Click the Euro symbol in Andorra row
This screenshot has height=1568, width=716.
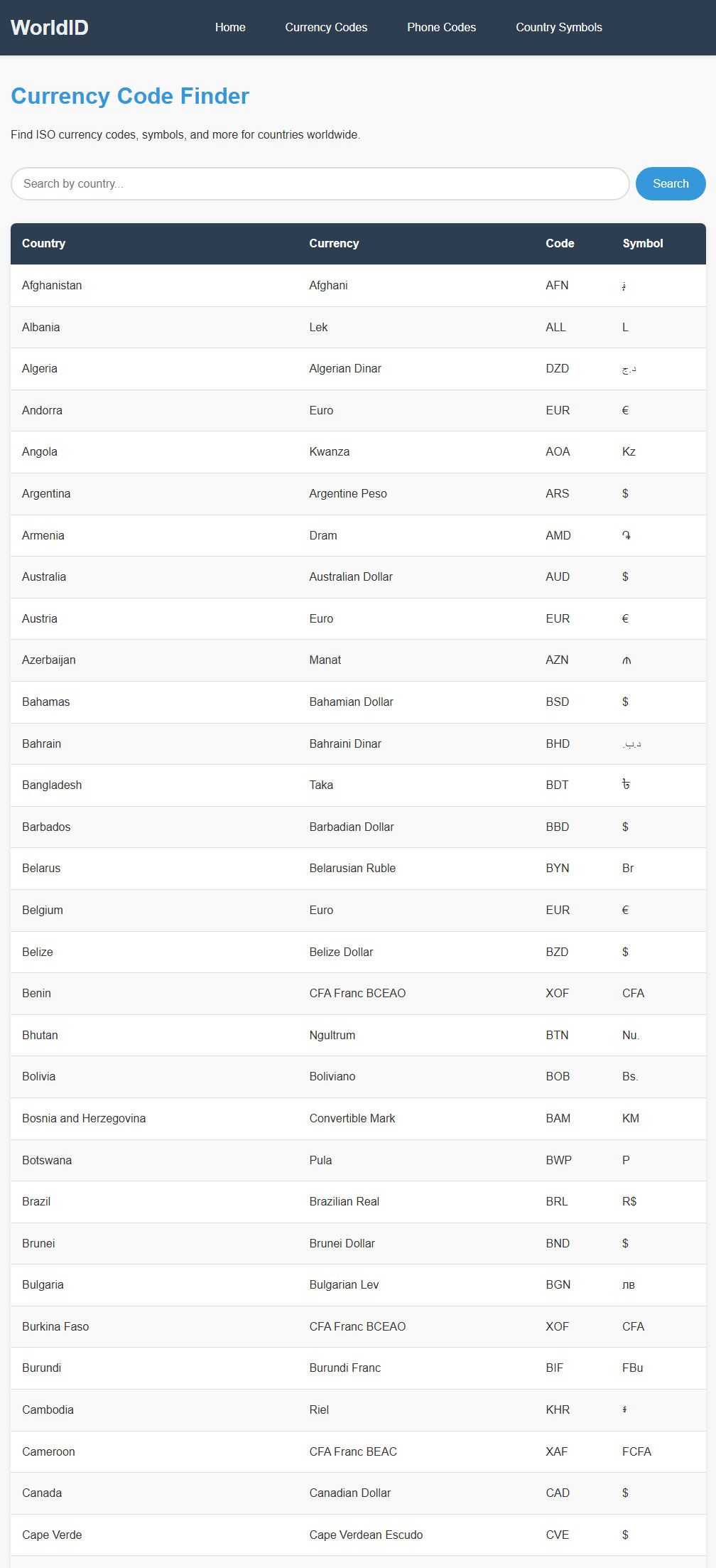point(625,410)
